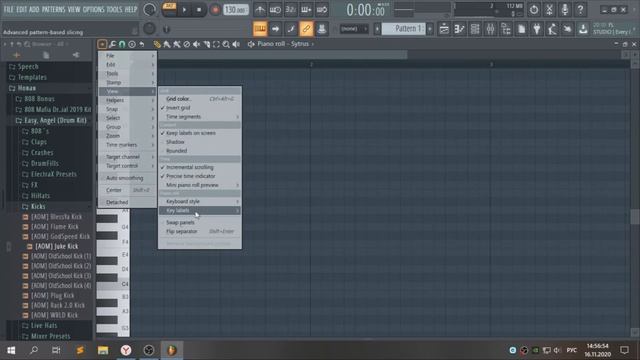The width and height of the screenshot is (640, 360).
Task: Expand the Snap submenu
Action: click(127, 109)
